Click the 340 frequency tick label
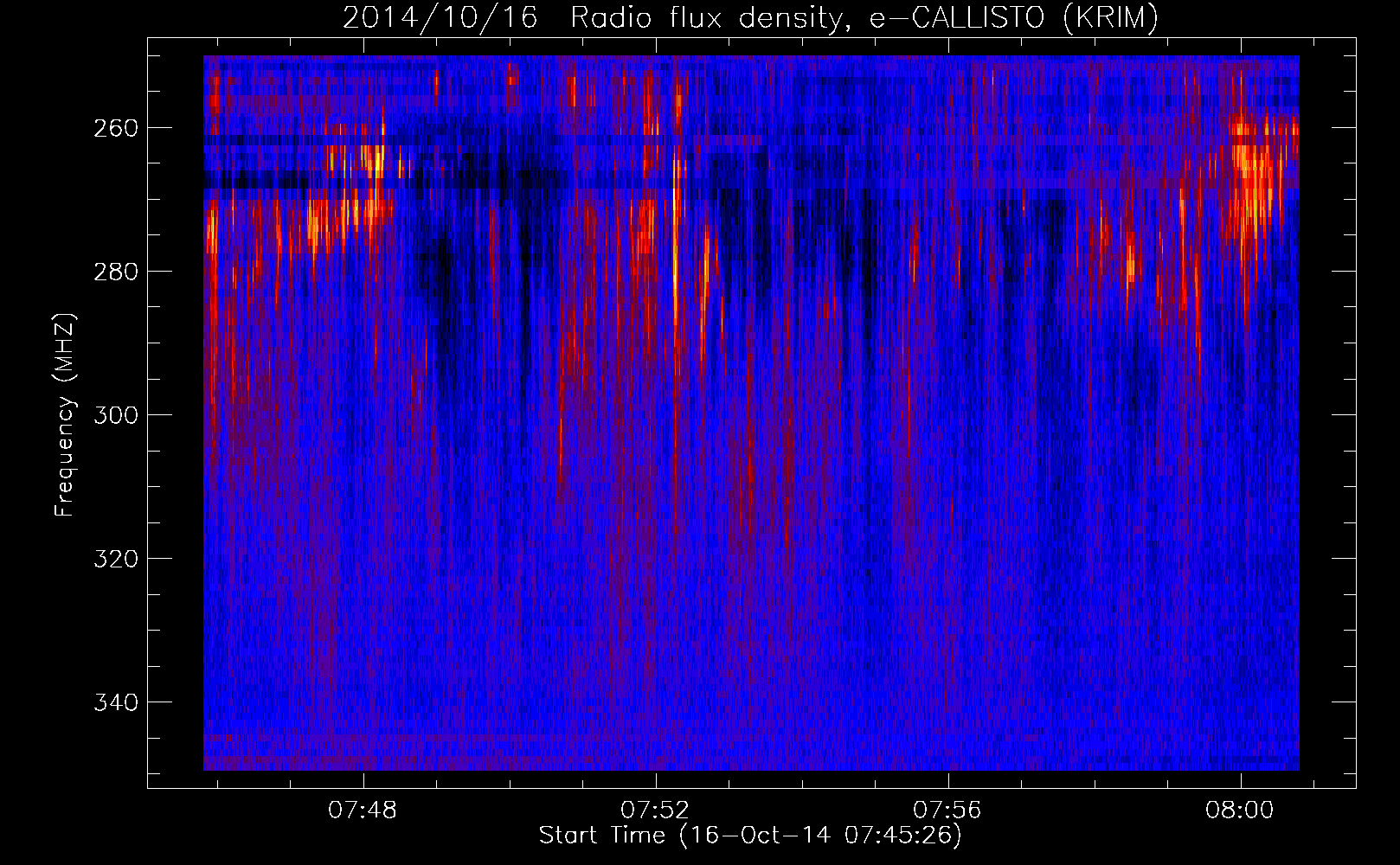The image size is (1400, 865). point(115,702)
